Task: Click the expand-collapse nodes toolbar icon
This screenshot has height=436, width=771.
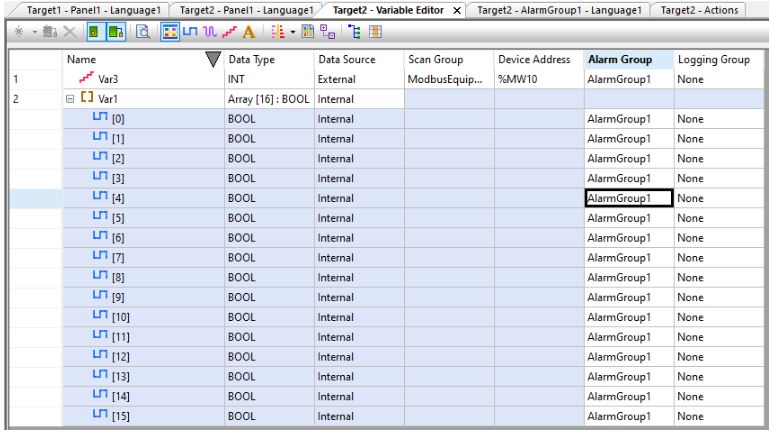Action: [x=327, y=32]
